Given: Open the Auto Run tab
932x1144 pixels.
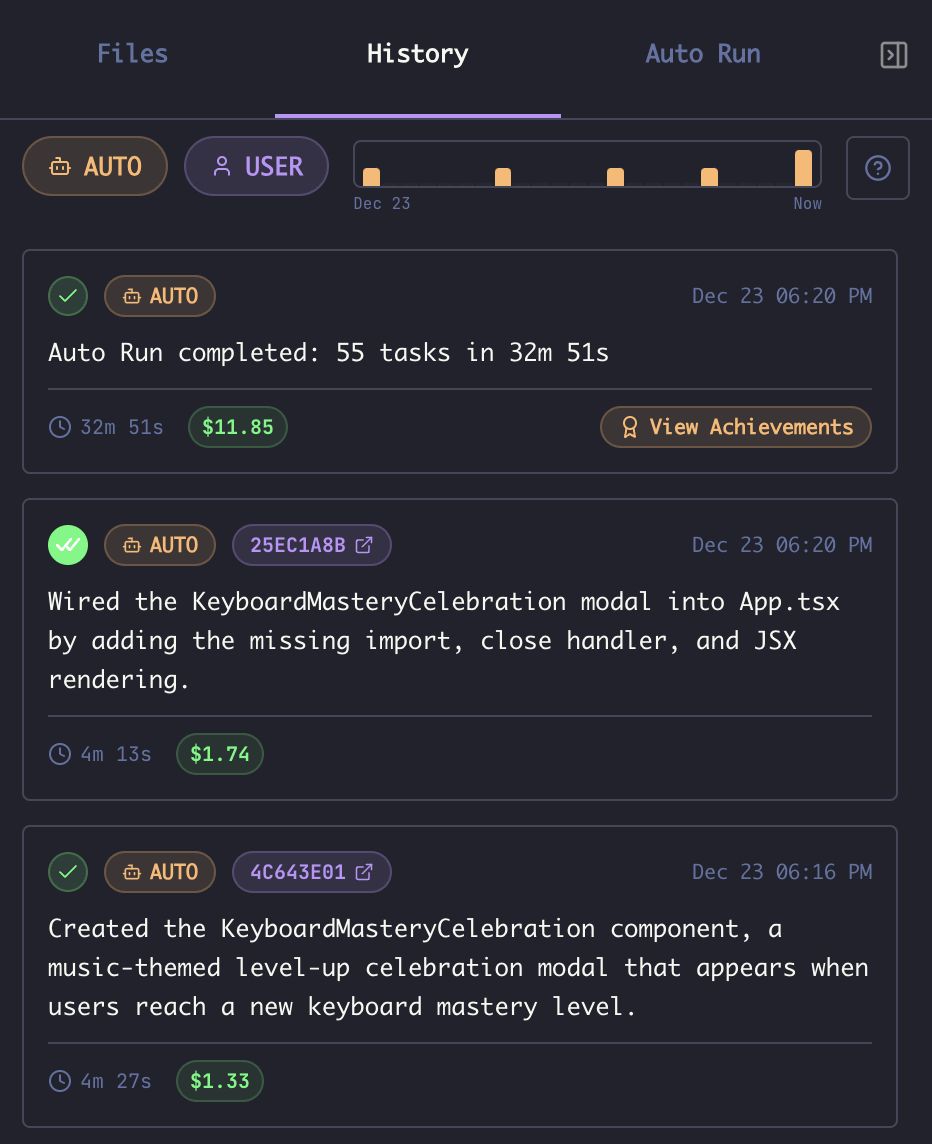Looking at the screenshot, I should pyautogui.click(x=702, y=54).
